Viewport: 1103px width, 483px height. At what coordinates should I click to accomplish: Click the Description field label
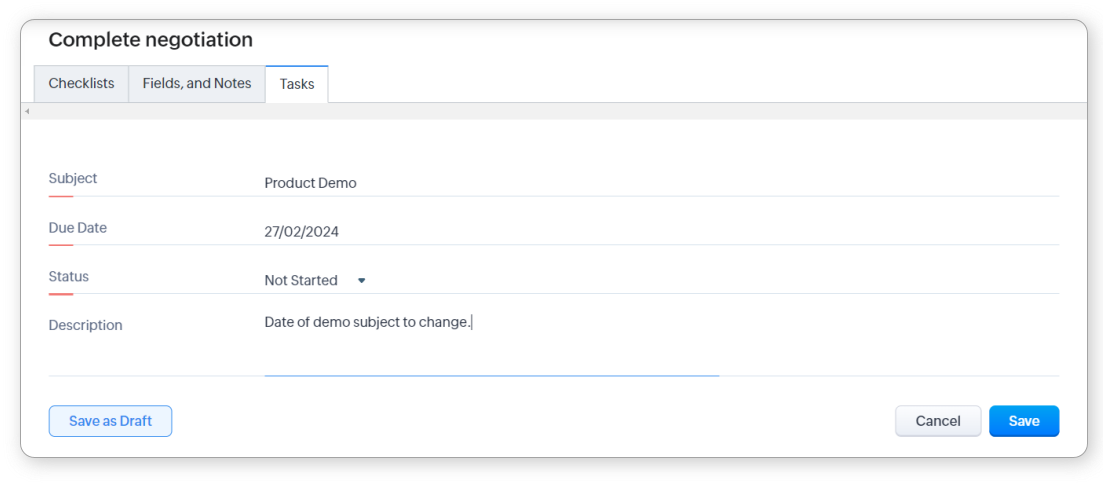[x=85, y=325]
